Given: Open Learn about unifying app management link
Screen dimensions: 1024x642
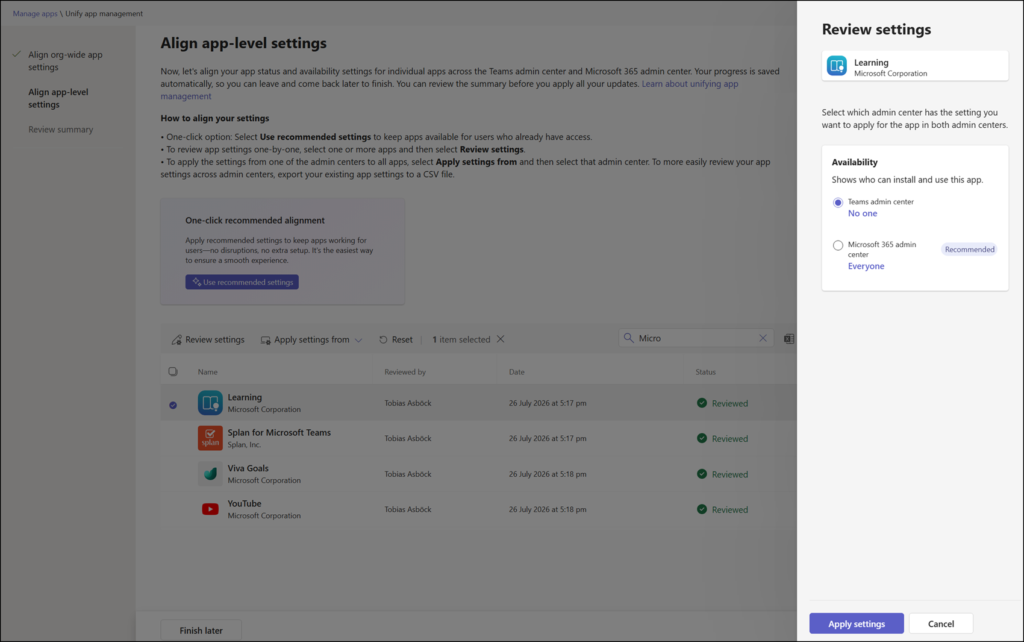Looking at the screenshot, I should tap(690, 84).
